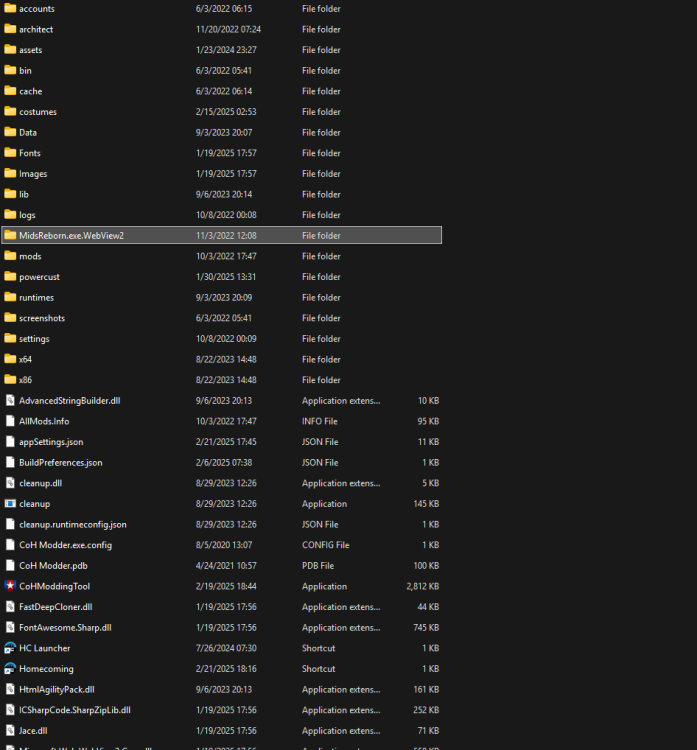Select the cleanup application exe icon
This screenshot has width=697, height=750.
point(10,504)
